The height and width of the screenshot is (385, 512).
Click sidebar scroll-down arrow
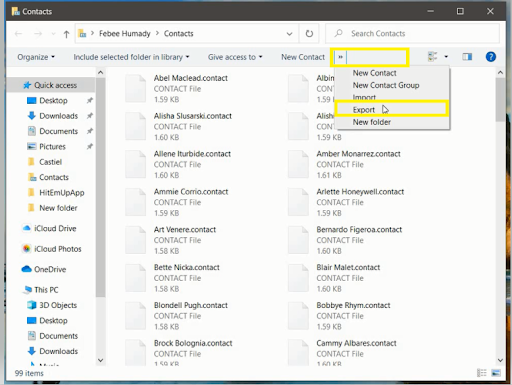tap(101, 360)
